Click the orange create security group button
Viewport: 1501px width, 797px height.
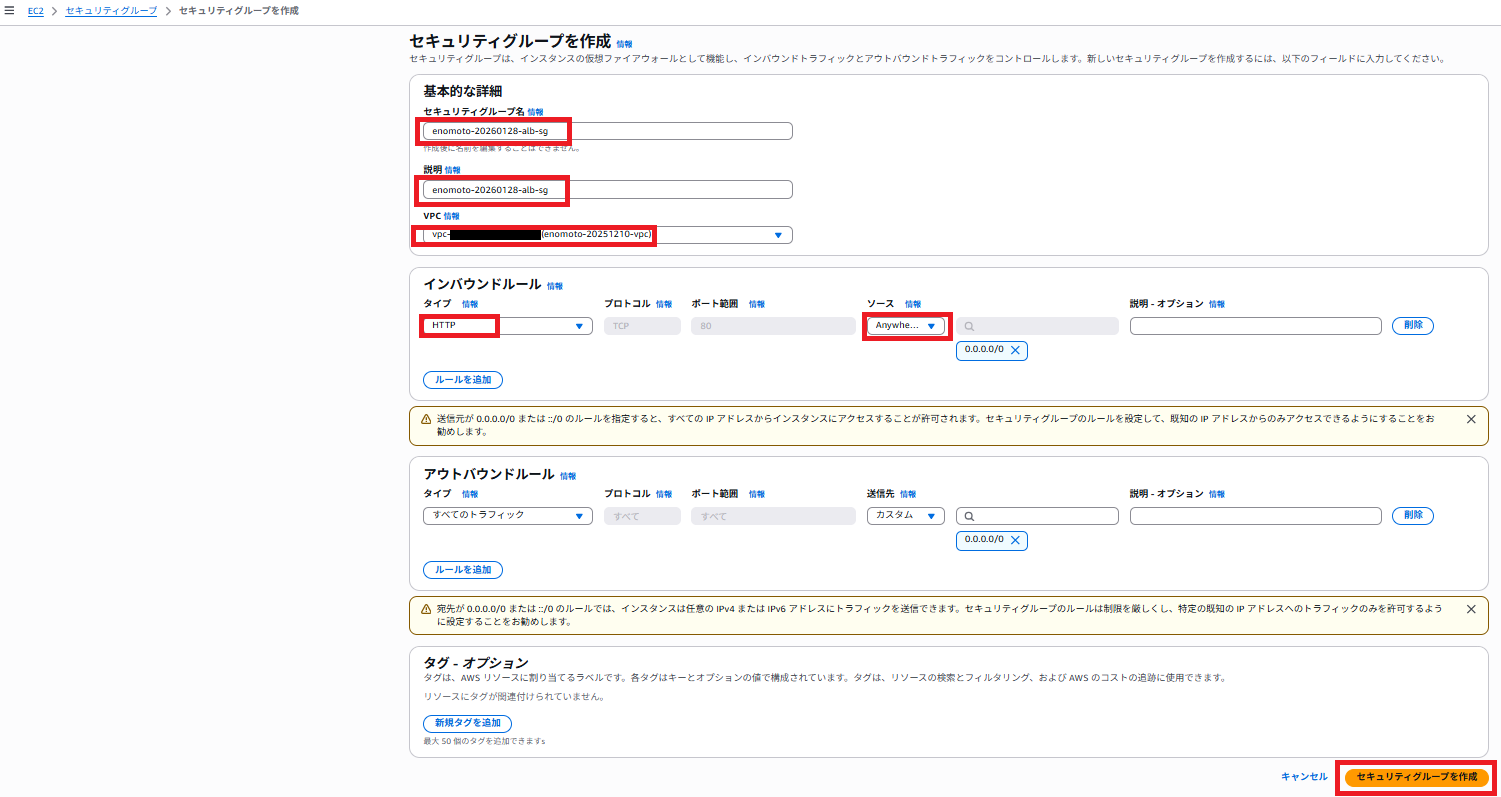[1416, 777]
